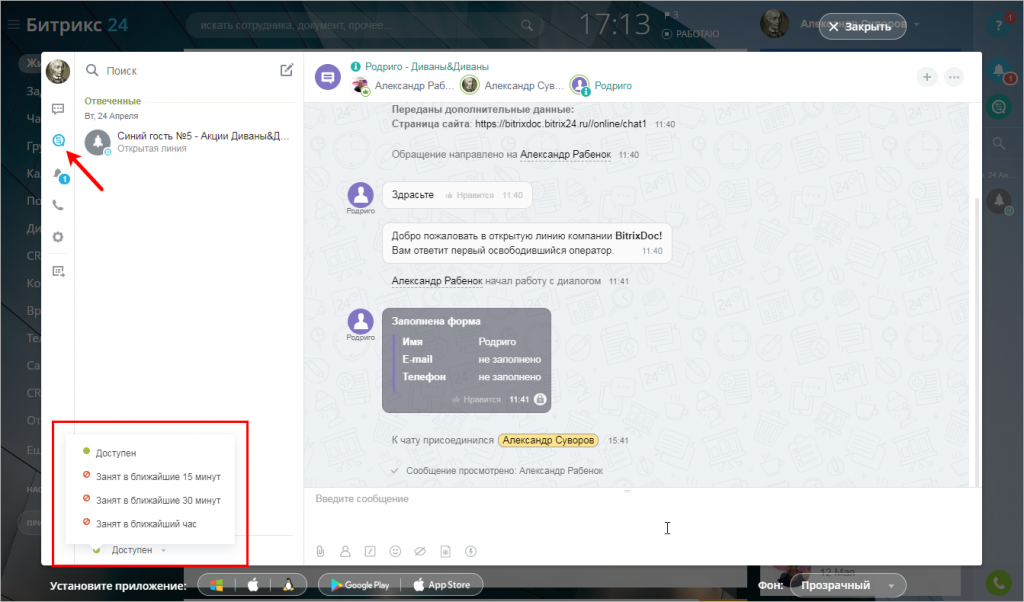Click green phone call button bottom right
Viewport: 1024px width, 602px height.
click(x=998, y=582)
